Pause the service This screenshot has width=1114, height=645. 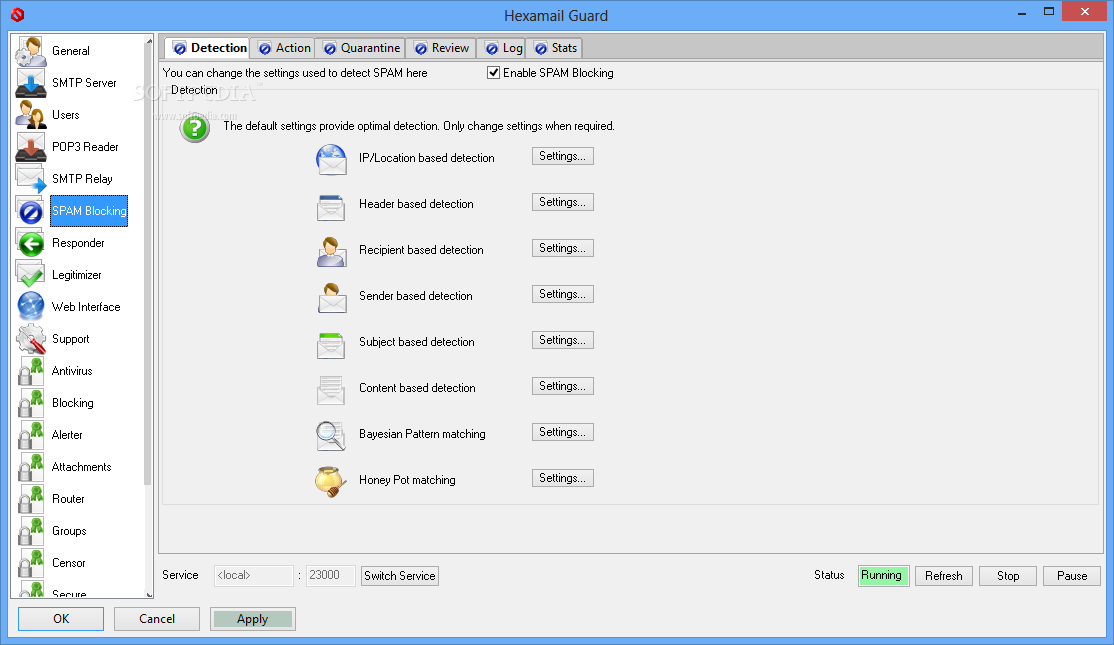point(1071,576)
